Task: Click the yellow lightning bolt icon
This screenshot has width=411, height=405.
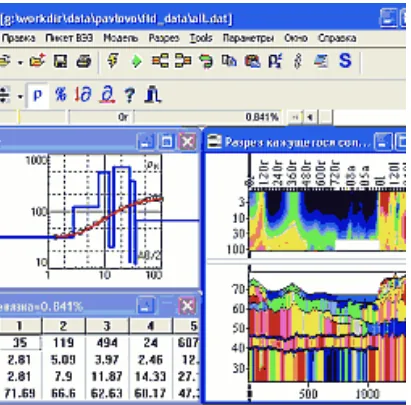Action: click(x=113, y=61)
